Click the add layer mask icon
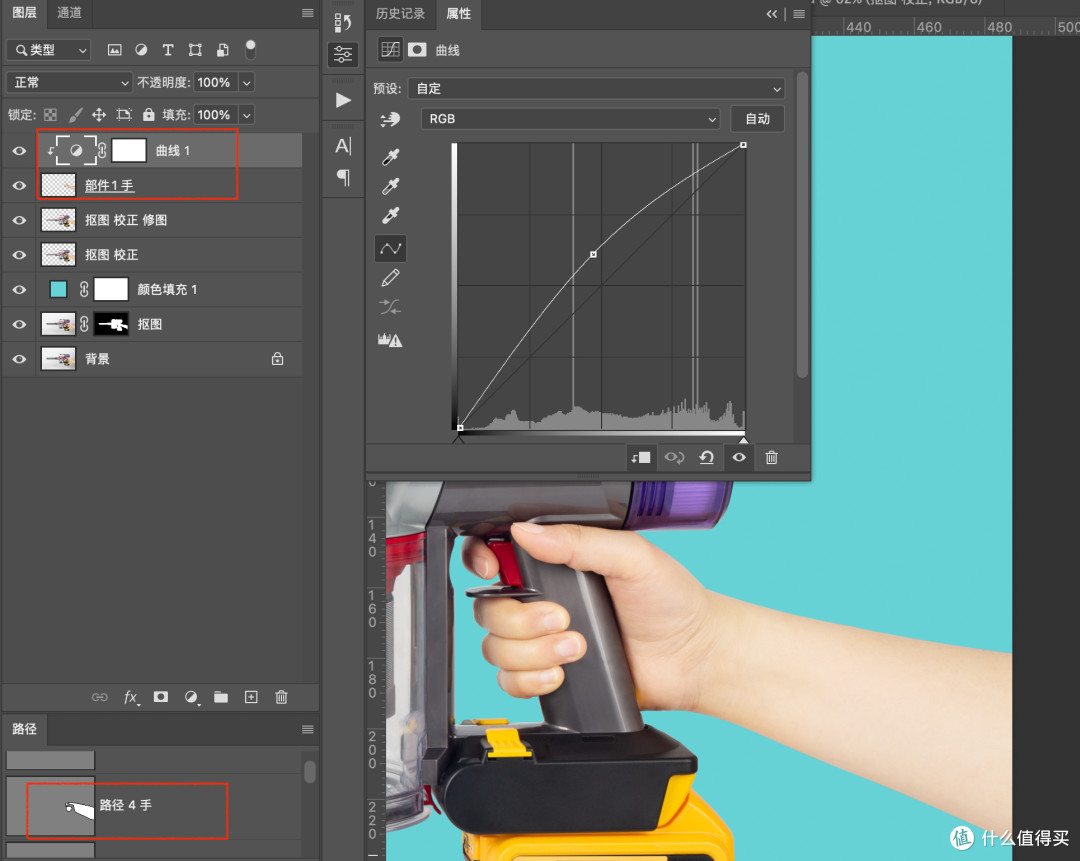The width and height of the screenshot is (1080, 861). pos(160,697)
